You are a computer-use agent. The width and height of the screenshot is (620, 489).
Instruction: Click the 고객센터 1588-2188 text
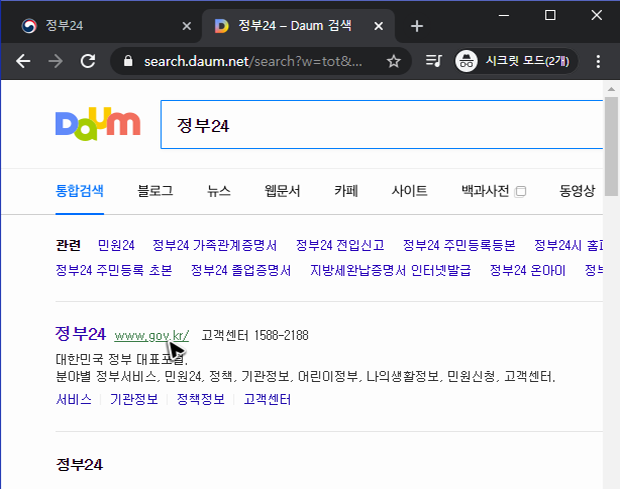click(255, 336)
